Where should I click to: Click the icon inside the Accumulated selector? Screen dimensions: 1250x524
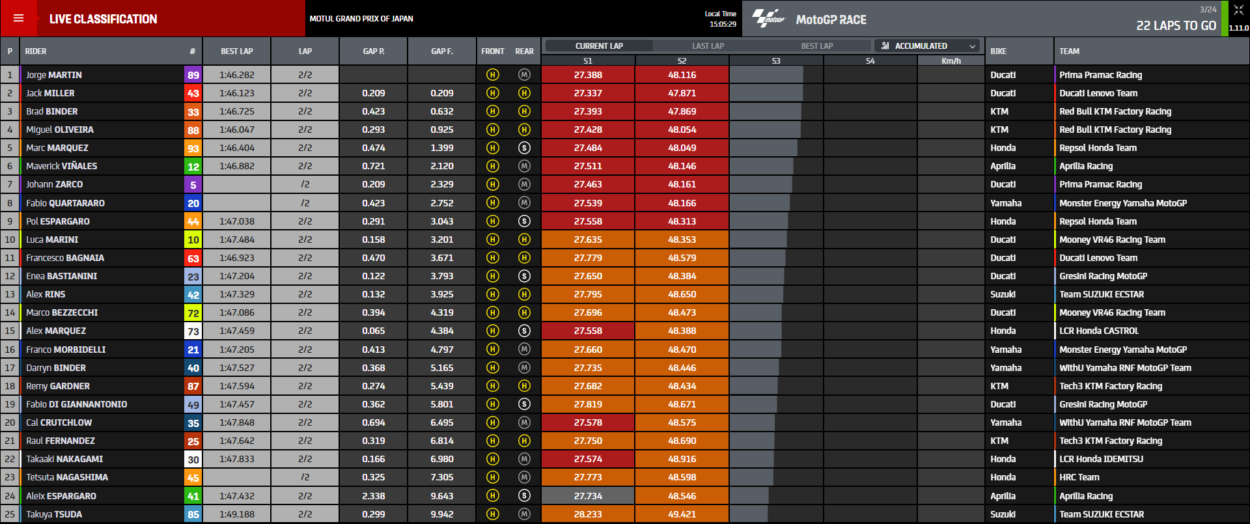pyautogui.click(x=885, y=46)
